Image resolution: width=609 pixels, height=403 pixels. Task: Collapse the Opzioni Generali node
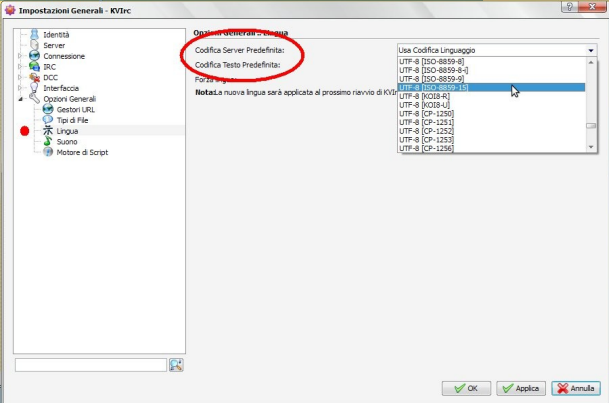click(20, 99)
